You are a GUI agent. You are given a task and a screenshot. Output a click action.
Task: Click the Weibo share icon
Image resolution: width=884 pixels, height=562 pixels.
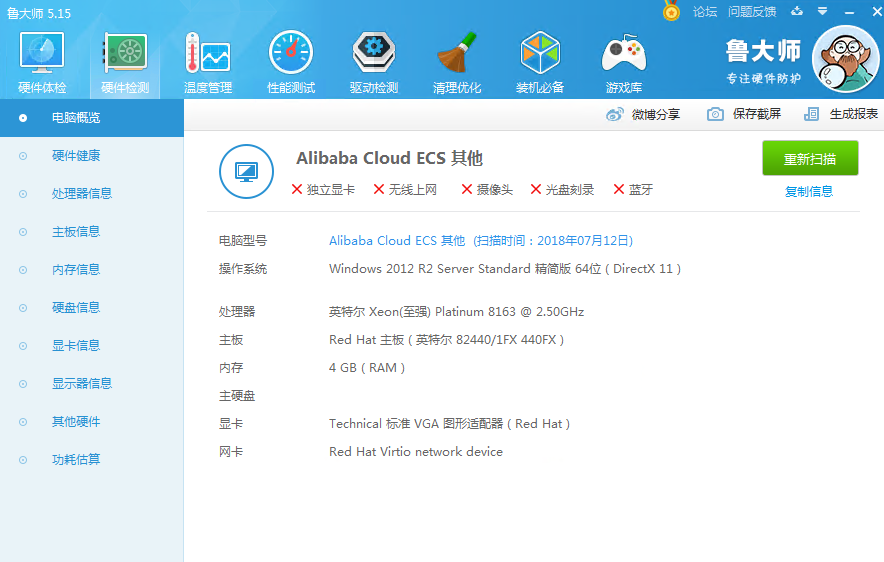coord(615,114)
